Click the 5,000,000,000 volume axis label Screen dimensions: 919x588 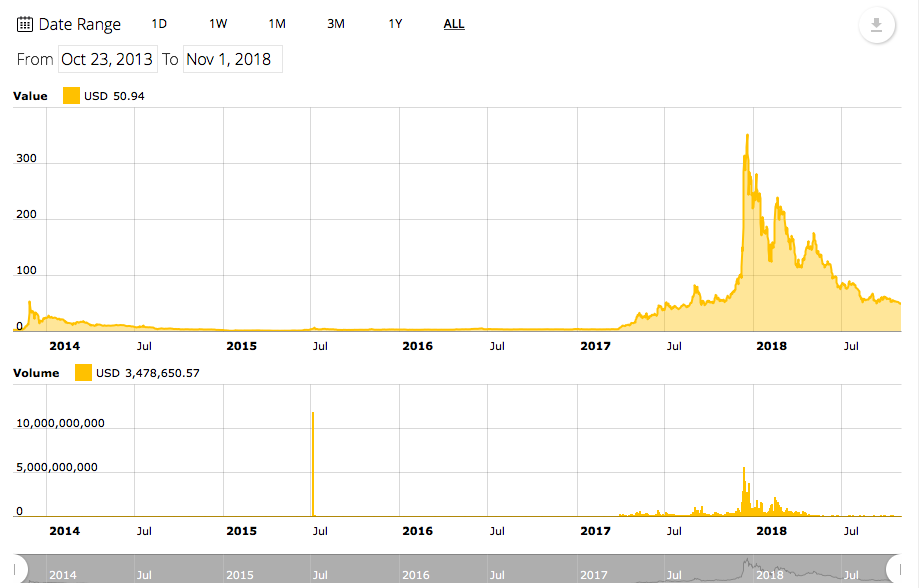pos(57,467)
